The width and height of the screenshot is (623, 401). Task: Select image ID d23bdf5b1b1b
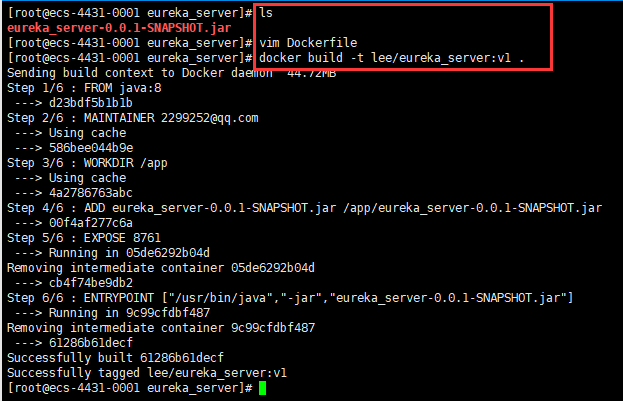tap(91, 103)
